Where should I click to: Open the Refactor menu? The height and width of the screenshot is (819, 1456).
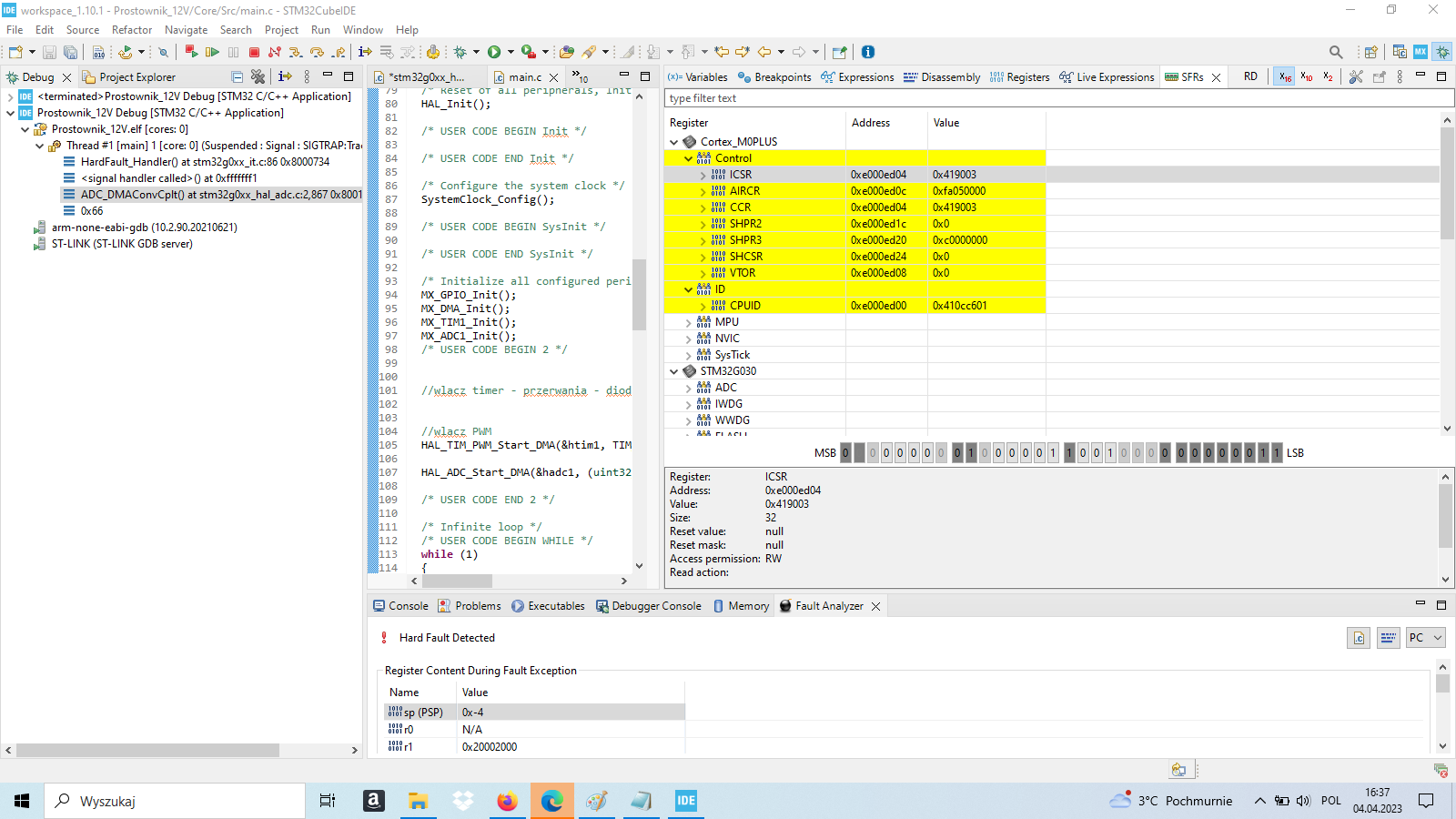[132, 30]
